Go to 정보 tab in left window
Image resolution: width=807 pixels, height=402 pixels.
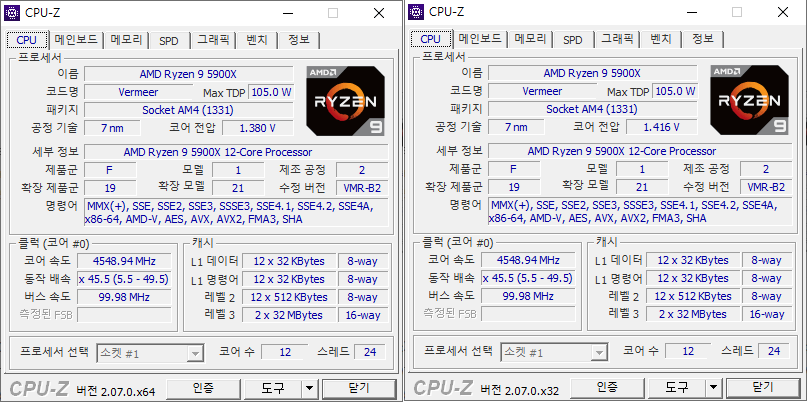point(299,40)
